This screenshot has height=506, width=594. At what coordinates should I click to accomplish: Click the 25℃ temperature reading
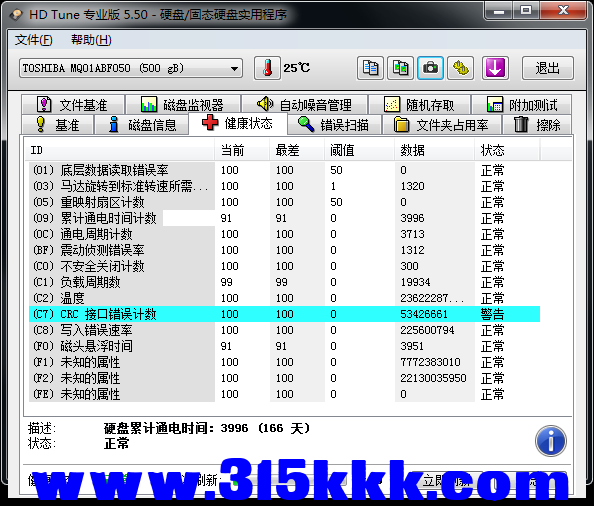pos(297,68)
